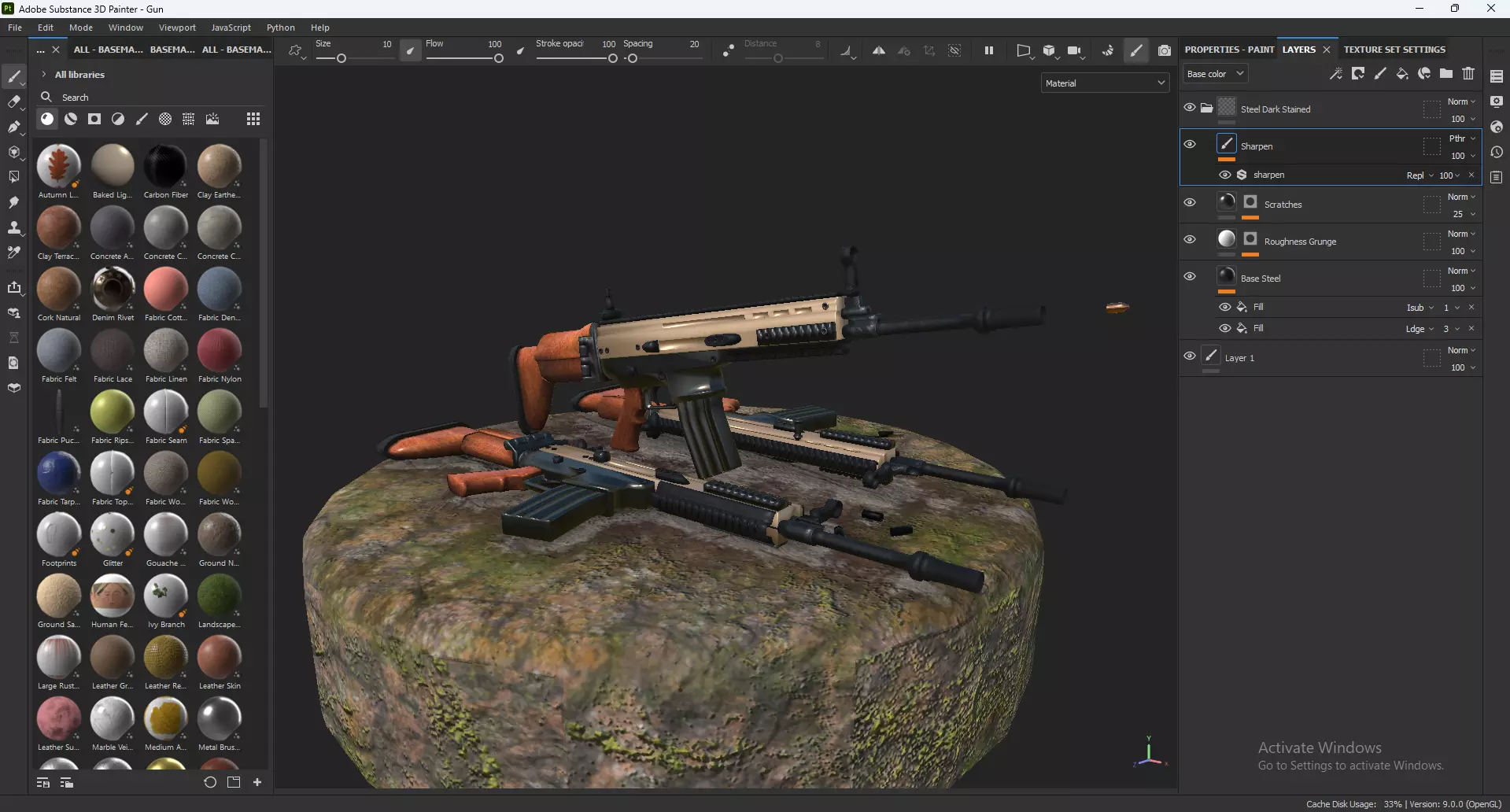Screen dimensions: 1510x812
Task: Open the File menu
Action: click(15, 28)
